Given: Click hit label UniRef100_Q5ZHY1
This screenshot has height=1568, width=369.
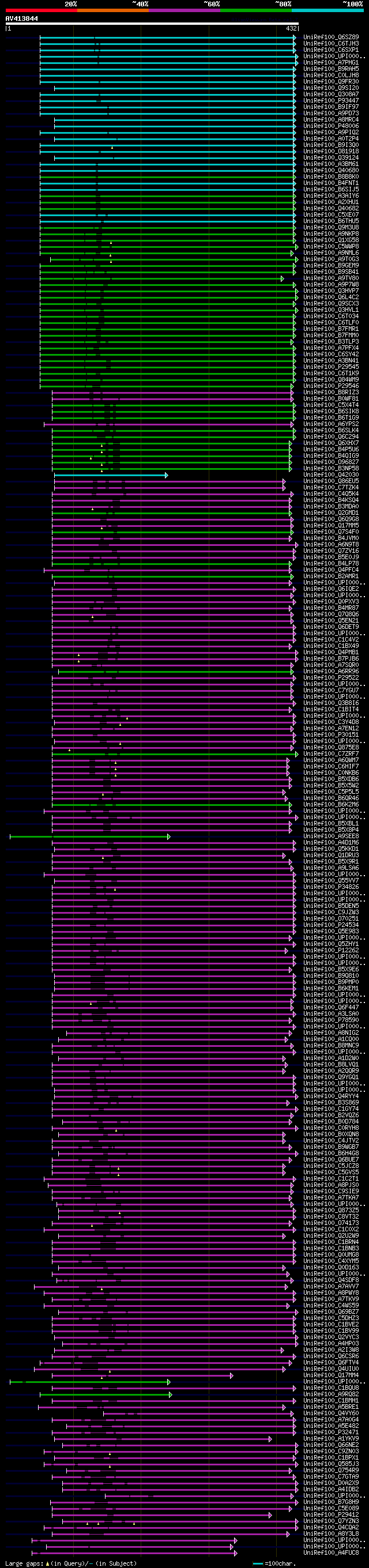Looking at the screenshot, I should point(332,944).
